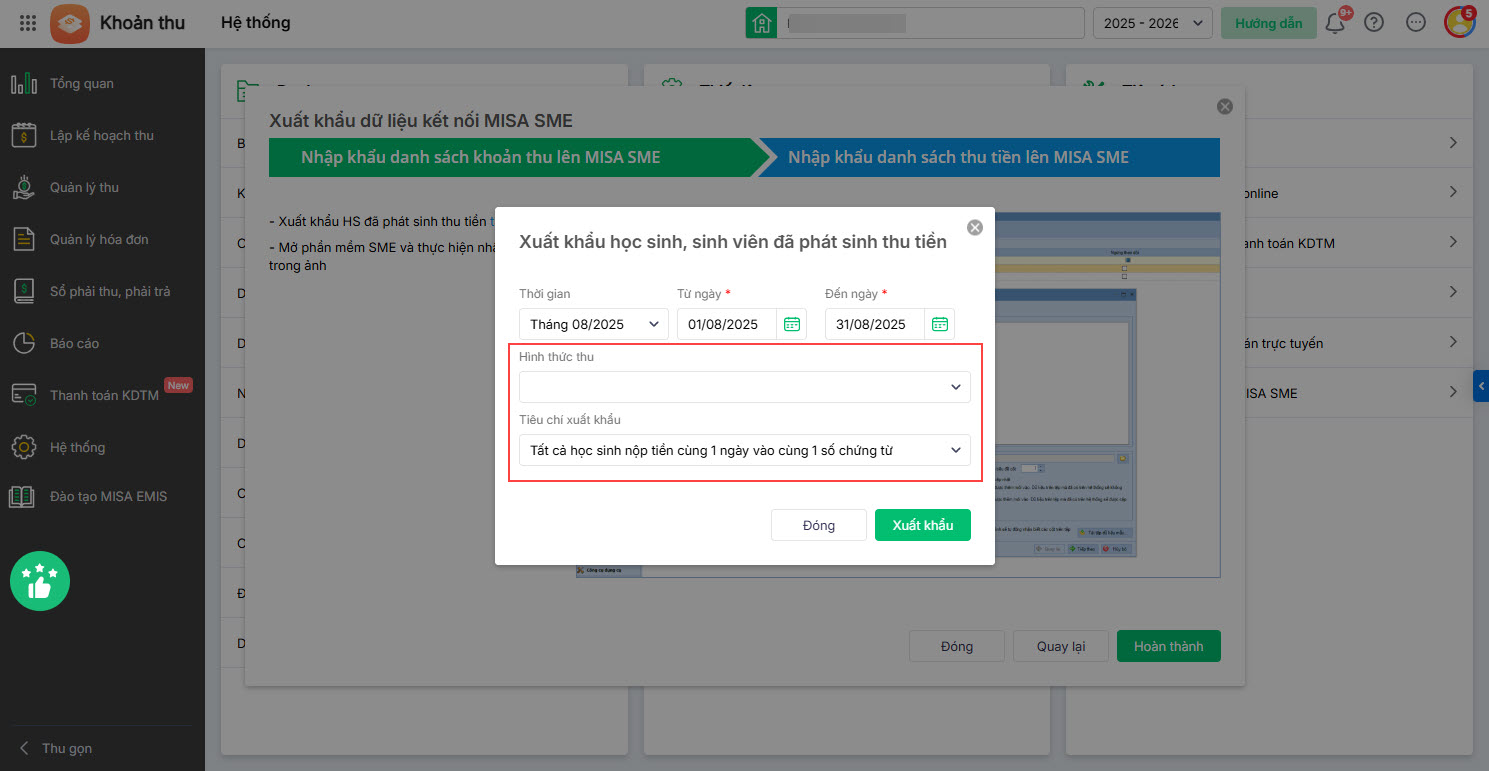The height and width of the screenshot is (771, 1489).
Task: Go to Lập kế hoạch thu
Action: [x=102, y=135]
